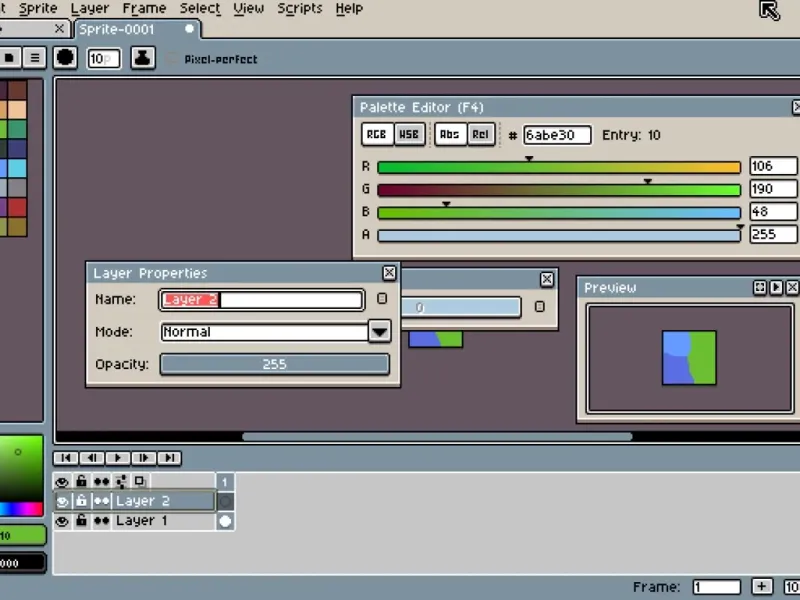
Task: Select the Layer 2 row in timeline
Action: pos(163,501)
